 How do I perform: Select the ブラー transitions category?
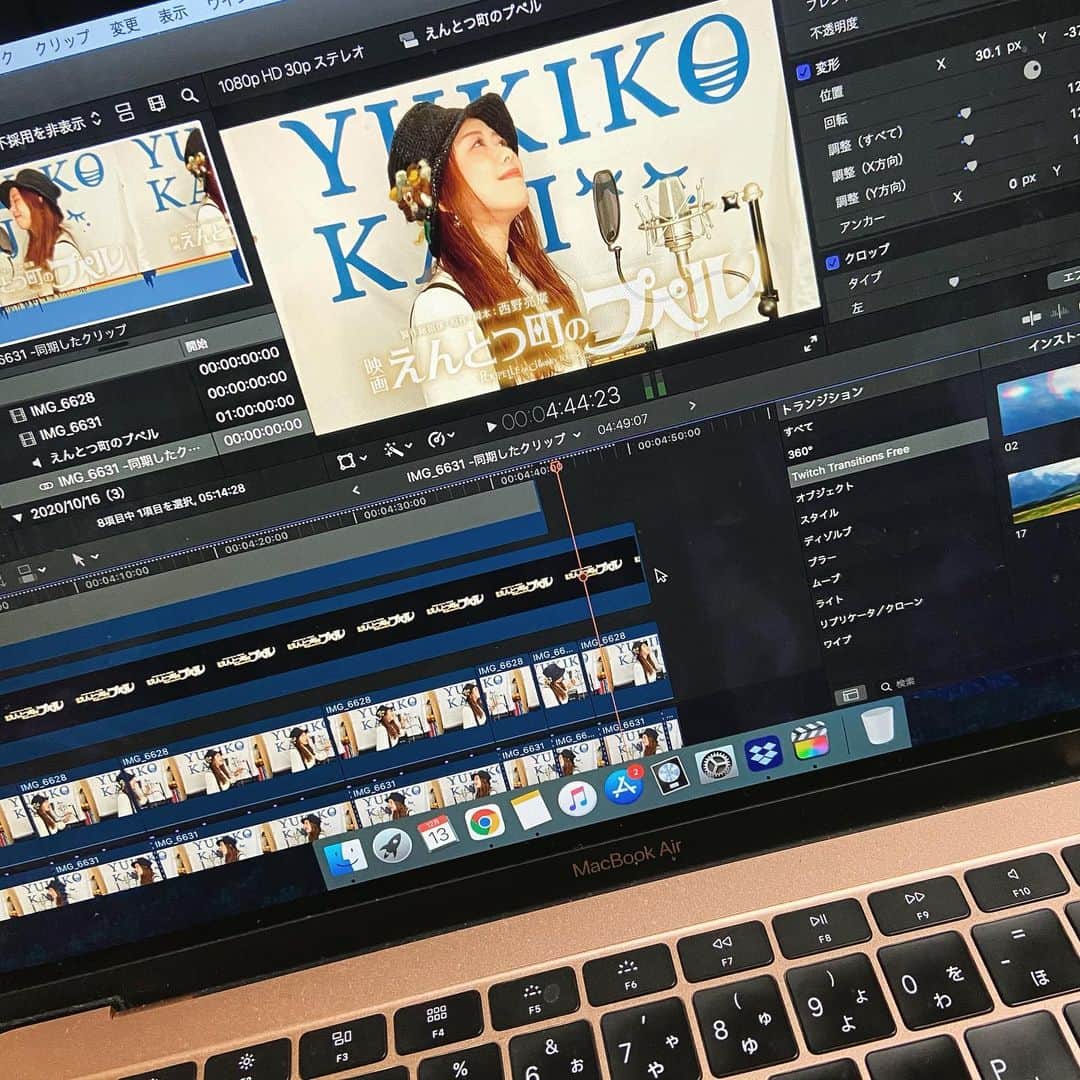(822, 560)
